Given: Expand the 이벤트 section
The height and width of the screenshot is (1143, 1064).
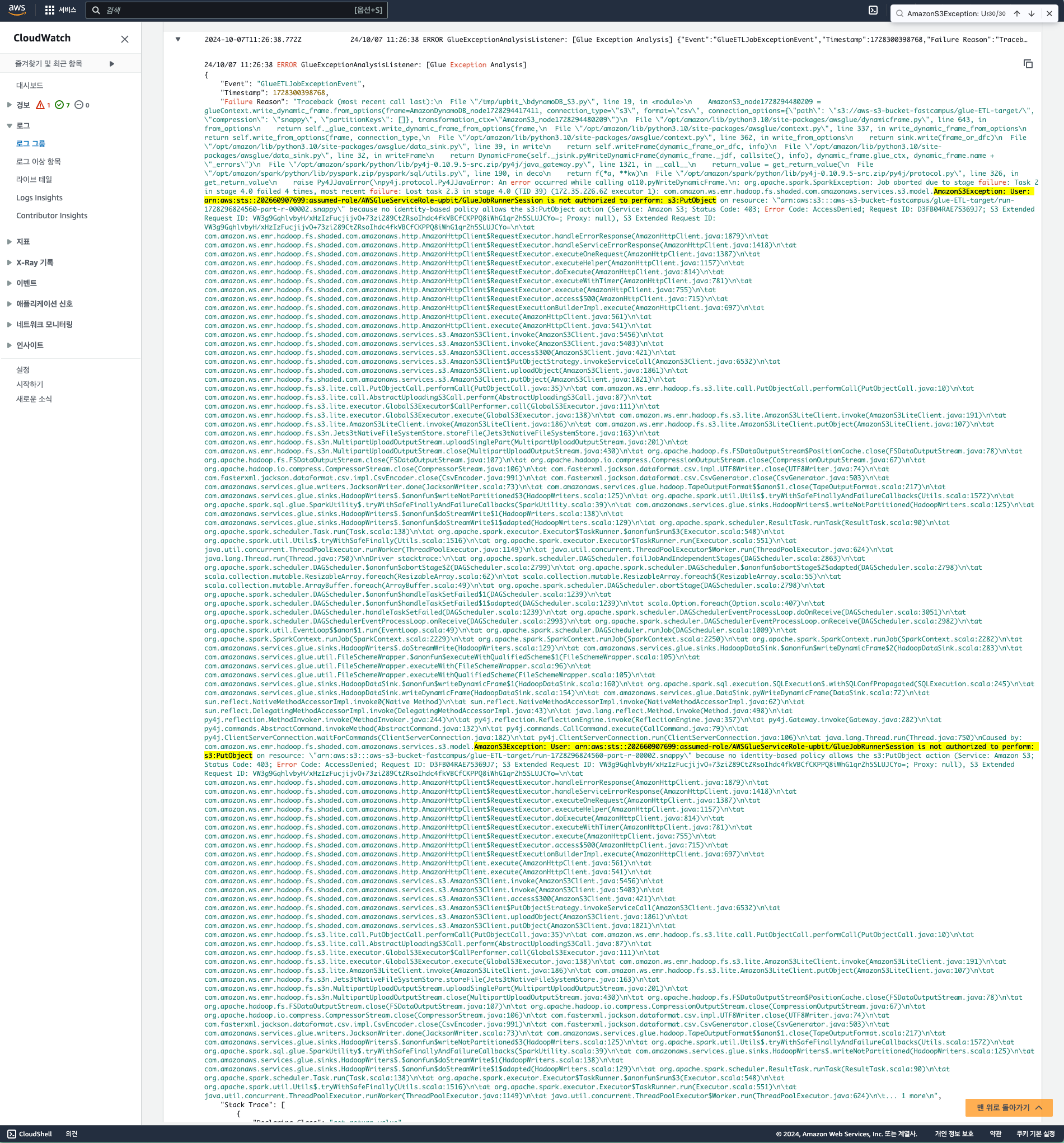Looking at the screenshot, I should point(9,283).
